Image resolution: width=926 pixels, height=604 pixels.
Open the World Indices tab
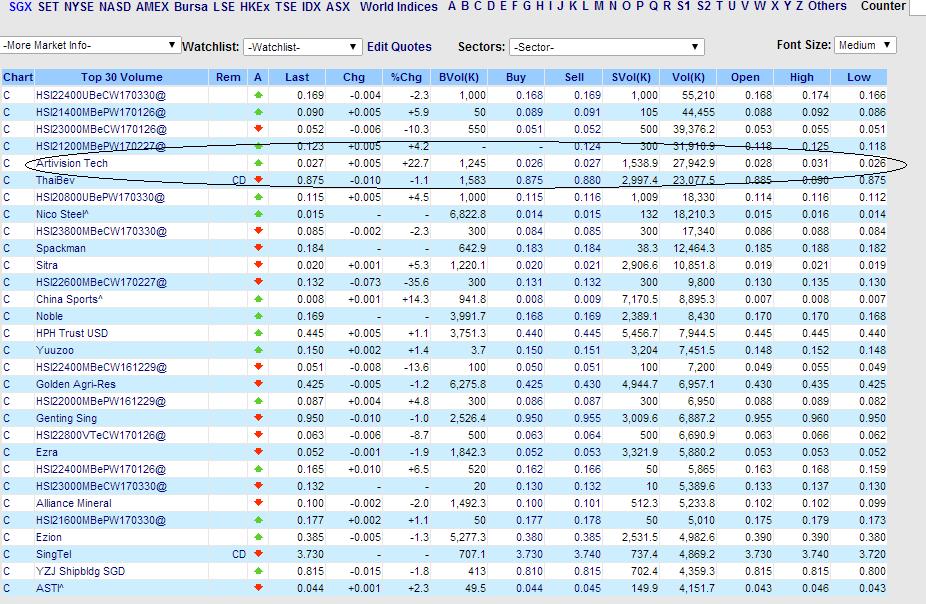(x=399, y=6)
